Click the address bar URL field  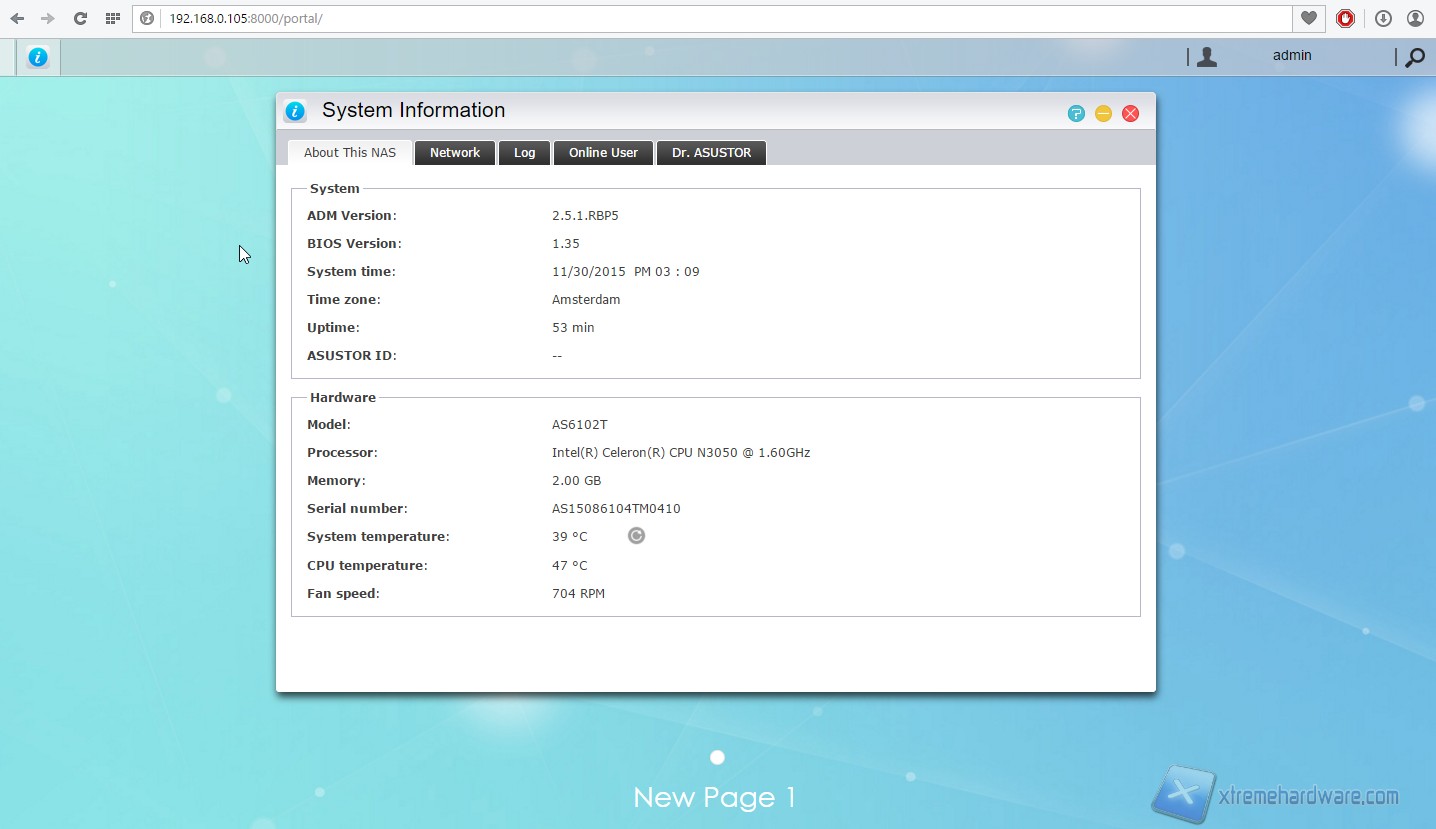(x=700, y=18)
